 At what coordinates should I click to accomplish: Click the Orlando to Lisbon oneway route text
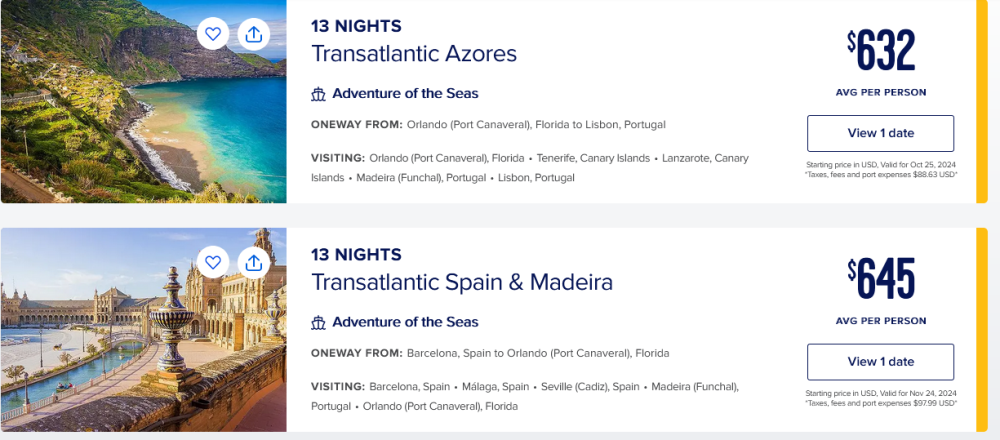(536, 125)
